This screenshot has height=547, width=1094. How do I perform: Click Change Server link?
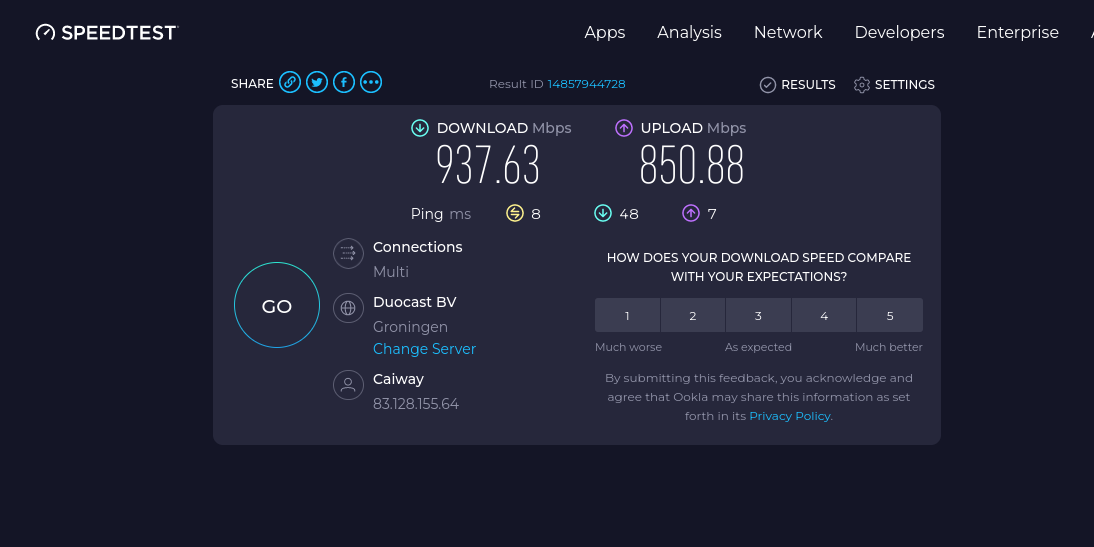point(424,349)
